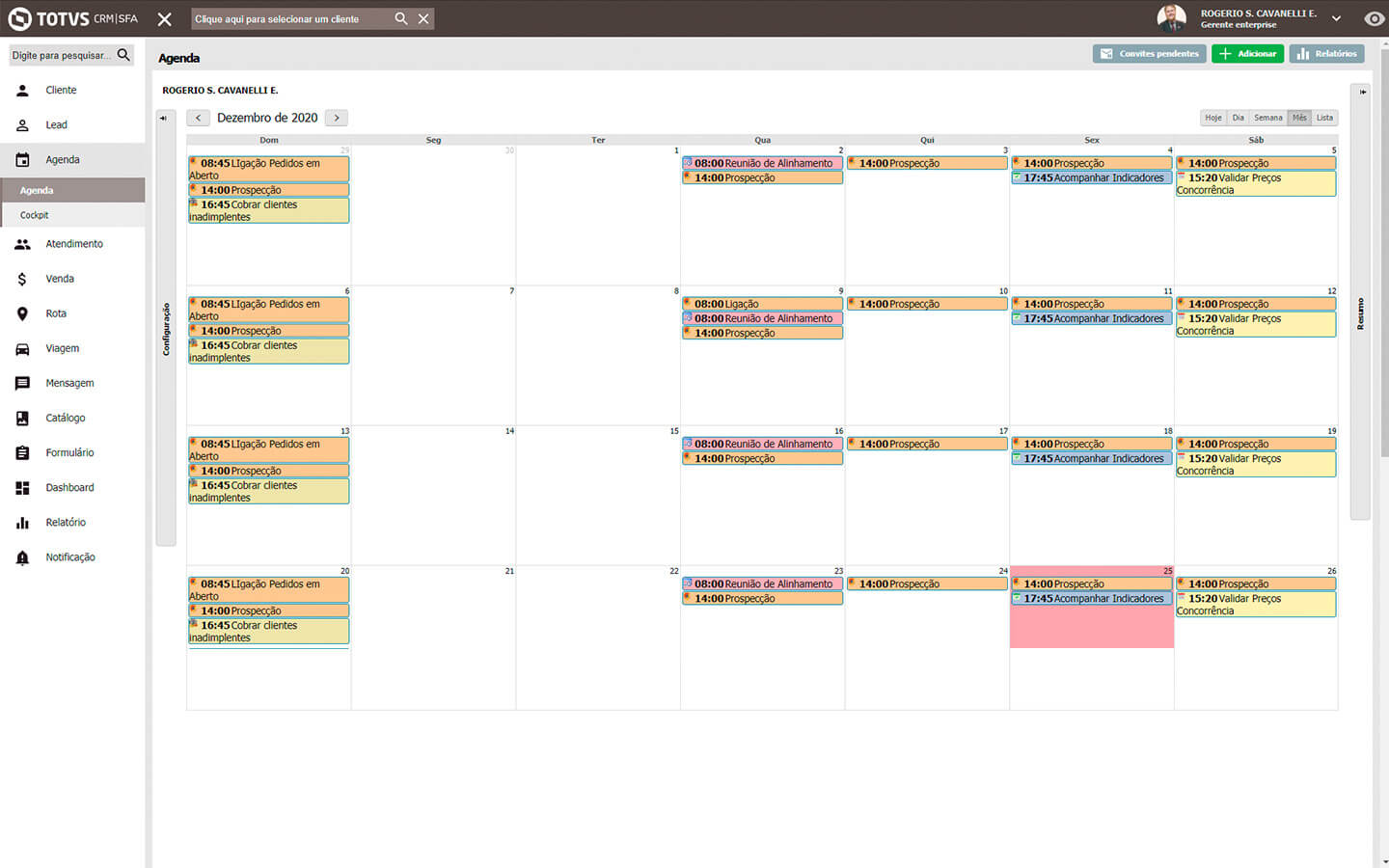Viewport: 1389px width, 868px height.
Task: Toggle the eye visibility icon in header
Action: click(x=1374, y=18)
